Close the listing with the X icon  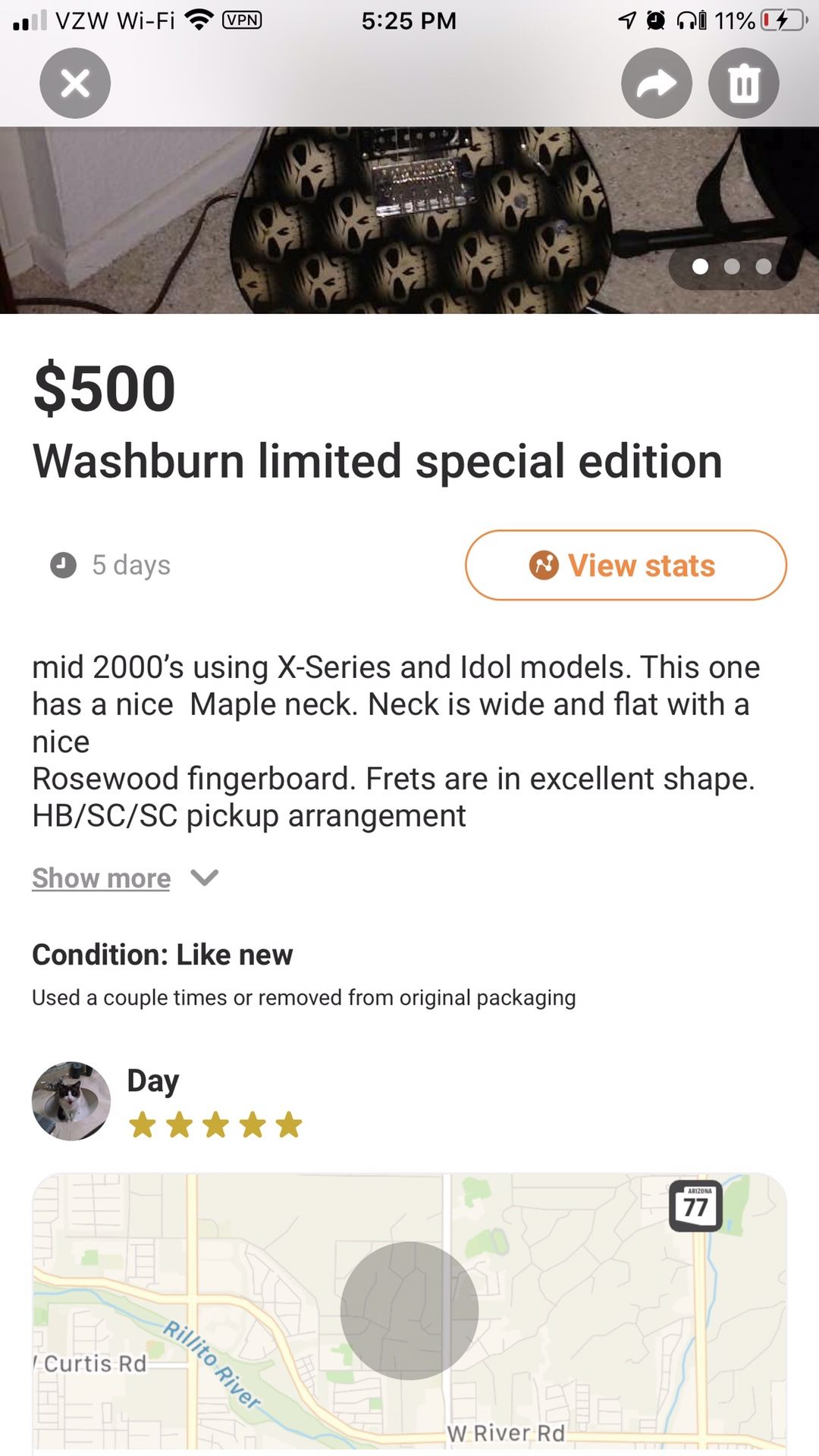point(74,83)
